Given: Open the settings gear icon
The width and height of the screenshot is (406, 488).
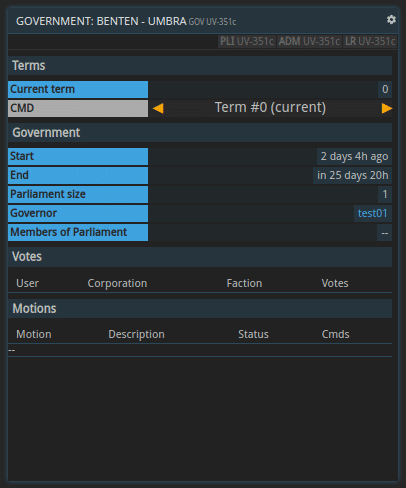Looking at the screenshot, I should pyautogui.click(x=391, y=20).
